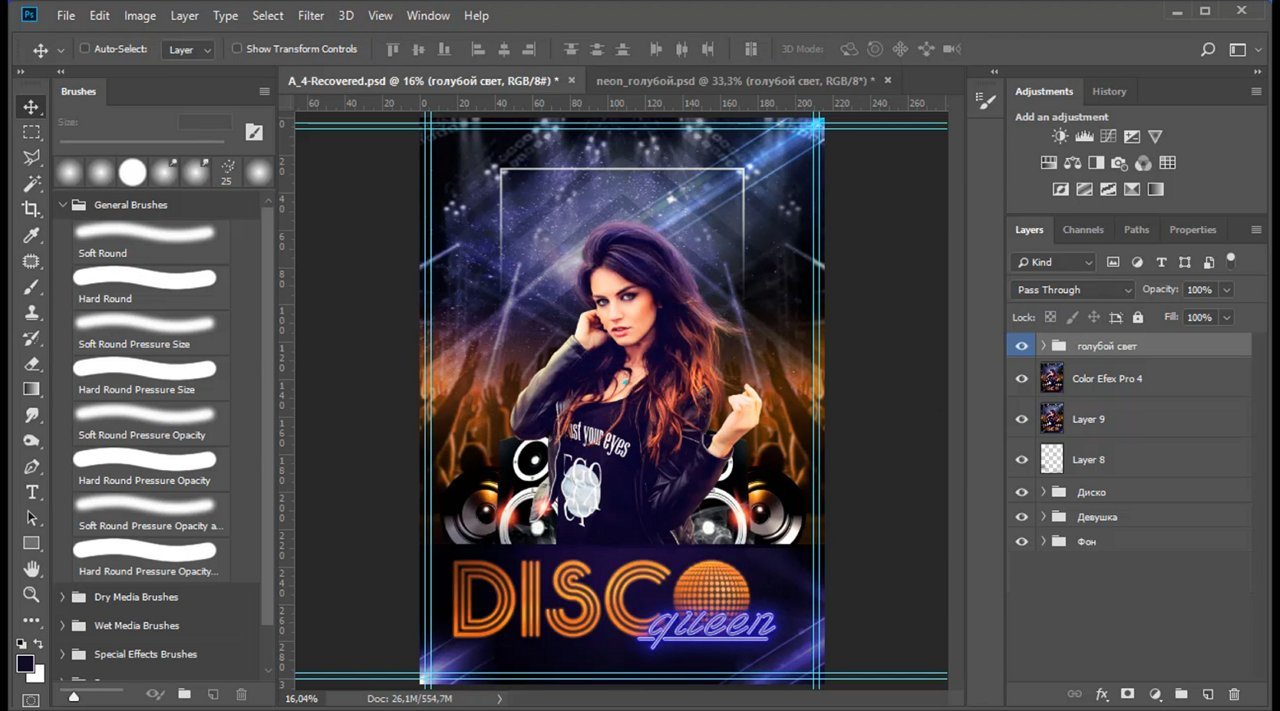The image size is (1280, 711).
Task: Select the Crop tool
Action: pos(31,209)
